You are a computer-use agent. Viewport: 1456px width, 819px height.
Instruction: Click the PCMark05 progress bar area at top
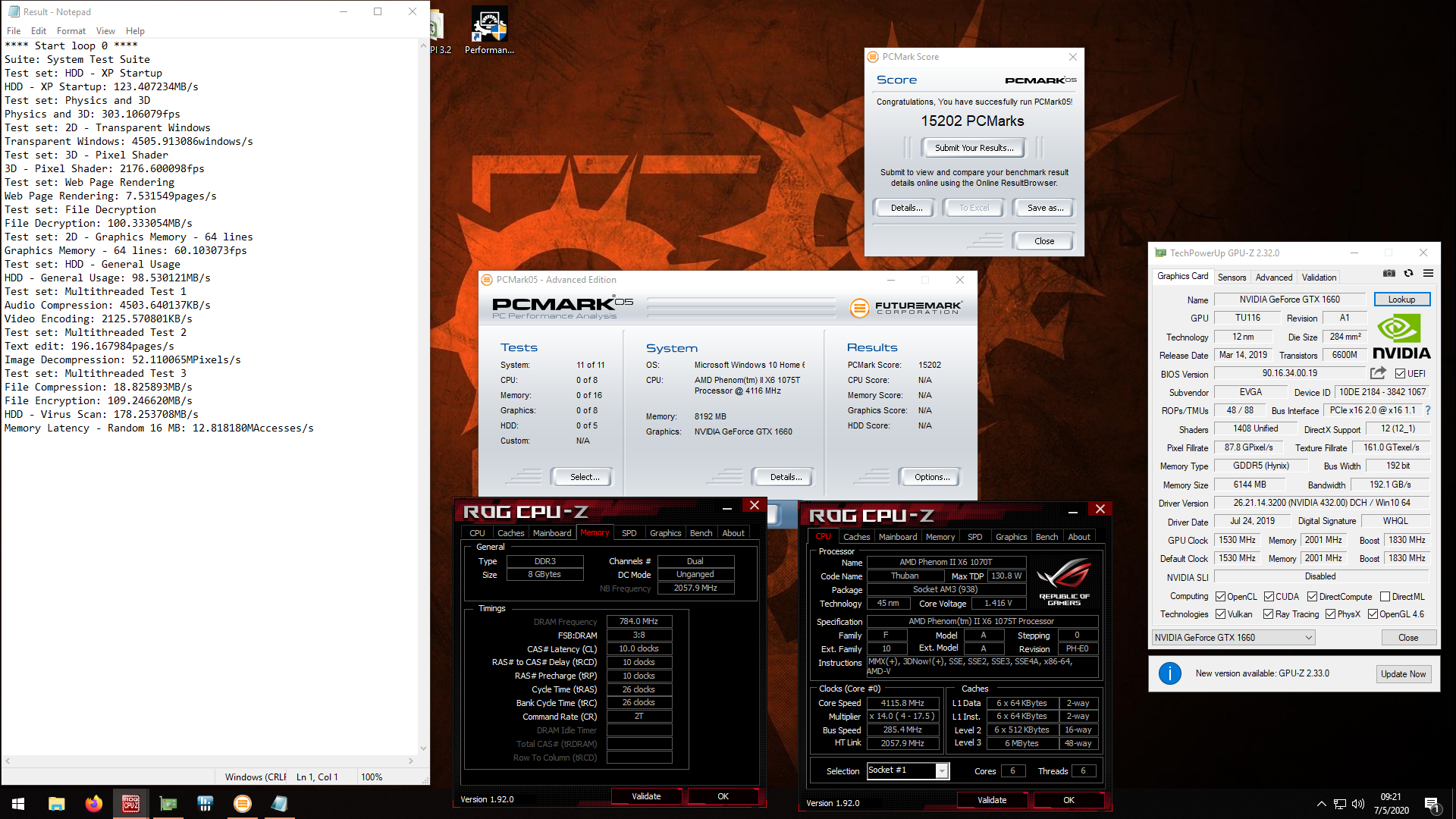click(740, 307)
